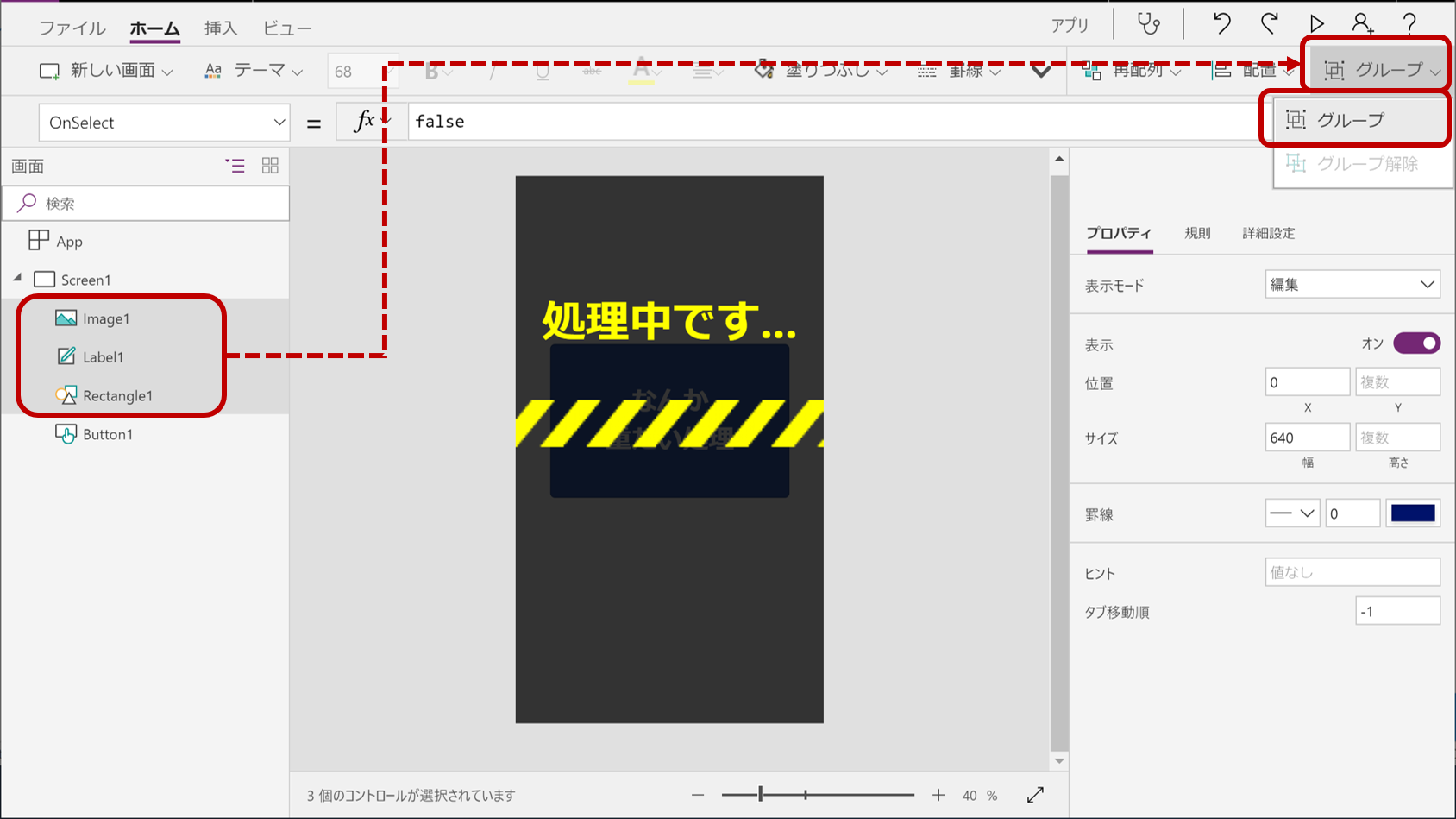The height and width of the screenshot is (819, 1456).
Task: Click the app checker stethoscope icon
Action: click(x=1148, y=23)
